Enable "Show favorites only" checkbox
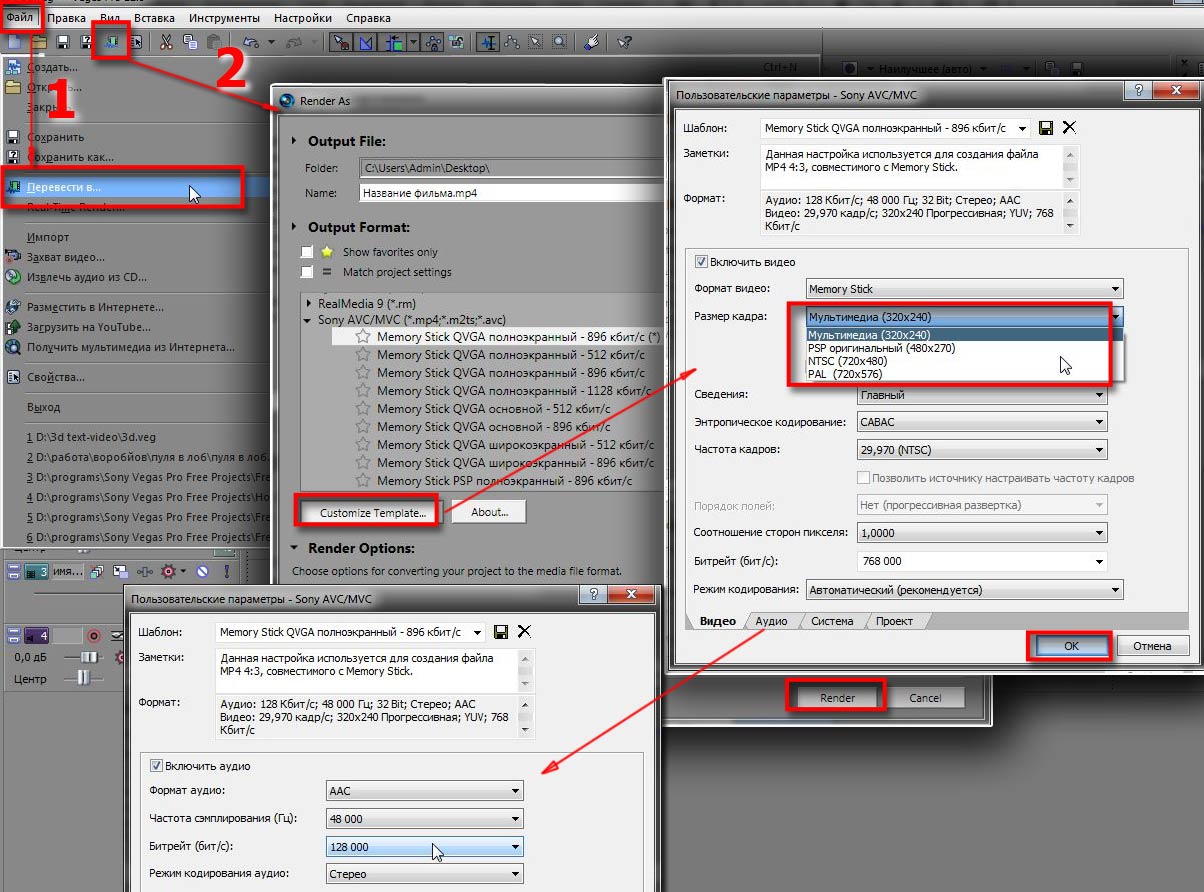1204x892 pixels. (x=307, y=252)
